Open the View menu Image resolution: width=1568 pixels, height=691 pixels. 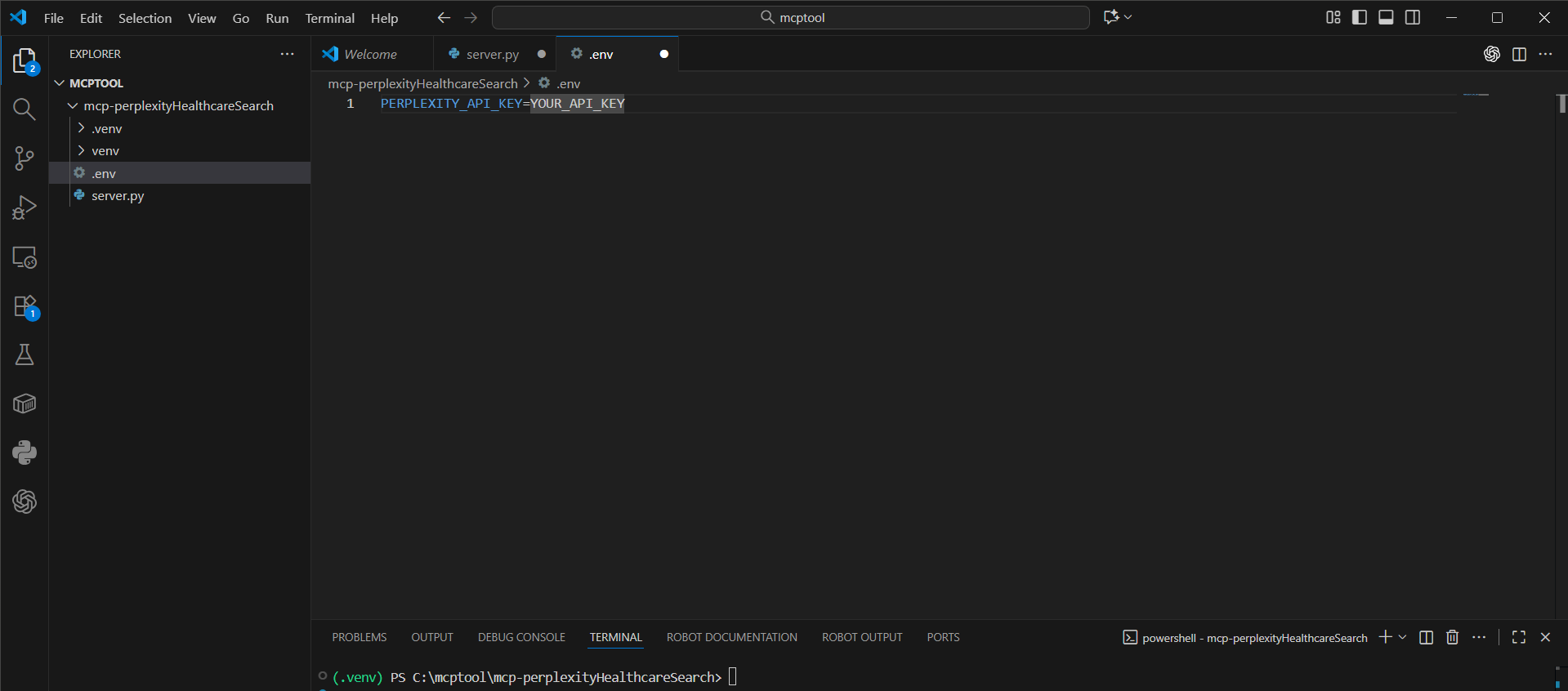[202, 18]
